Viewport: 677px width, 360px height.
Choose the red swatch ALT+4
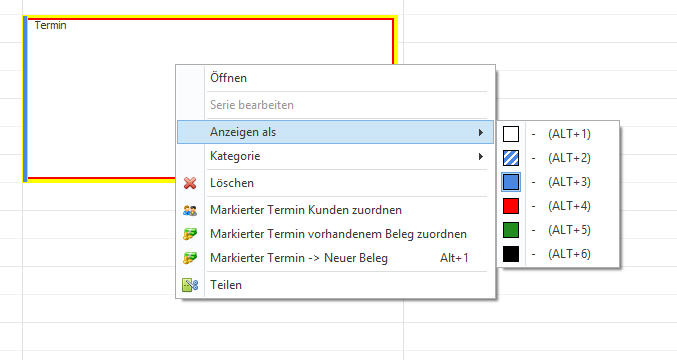pyautogui.click(x=511, y=206)
